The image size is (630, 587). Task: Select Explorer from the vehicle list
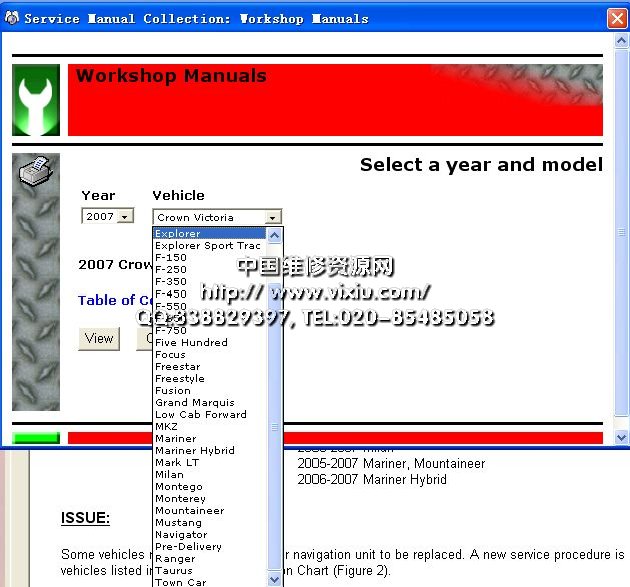(178, 234)
